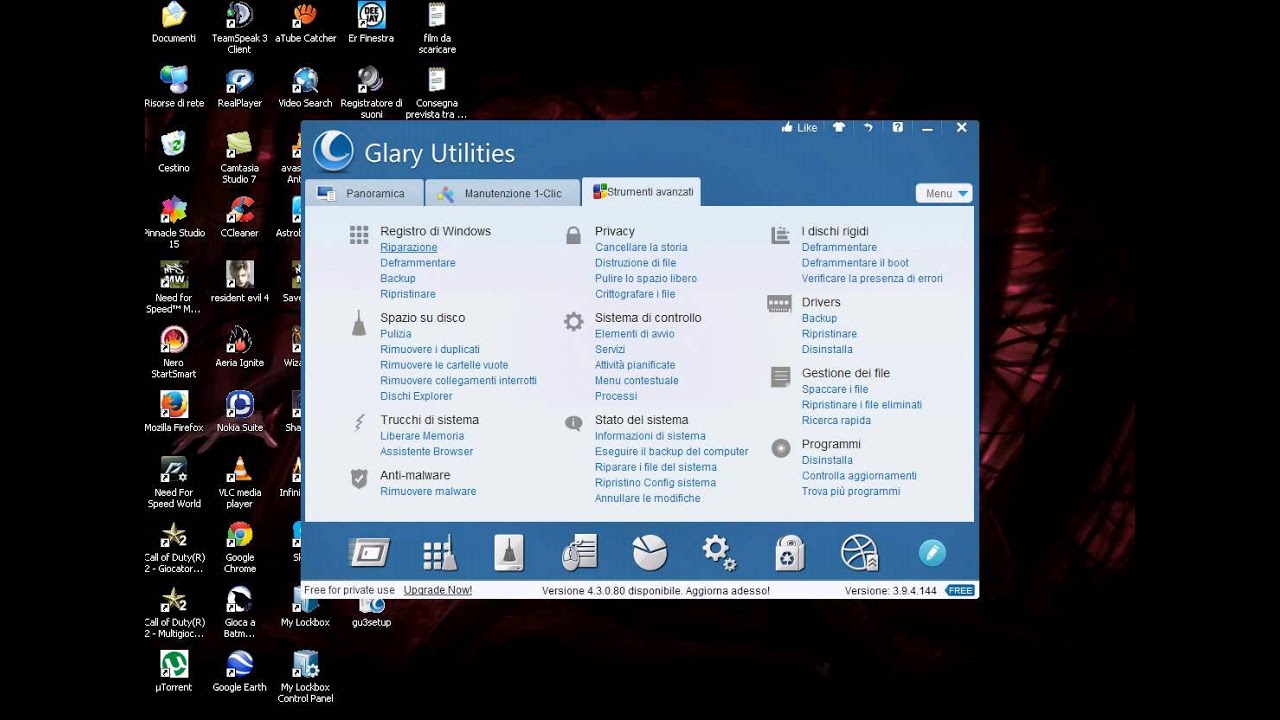Click the curved arrow icon in title bar

coord(868,128)
